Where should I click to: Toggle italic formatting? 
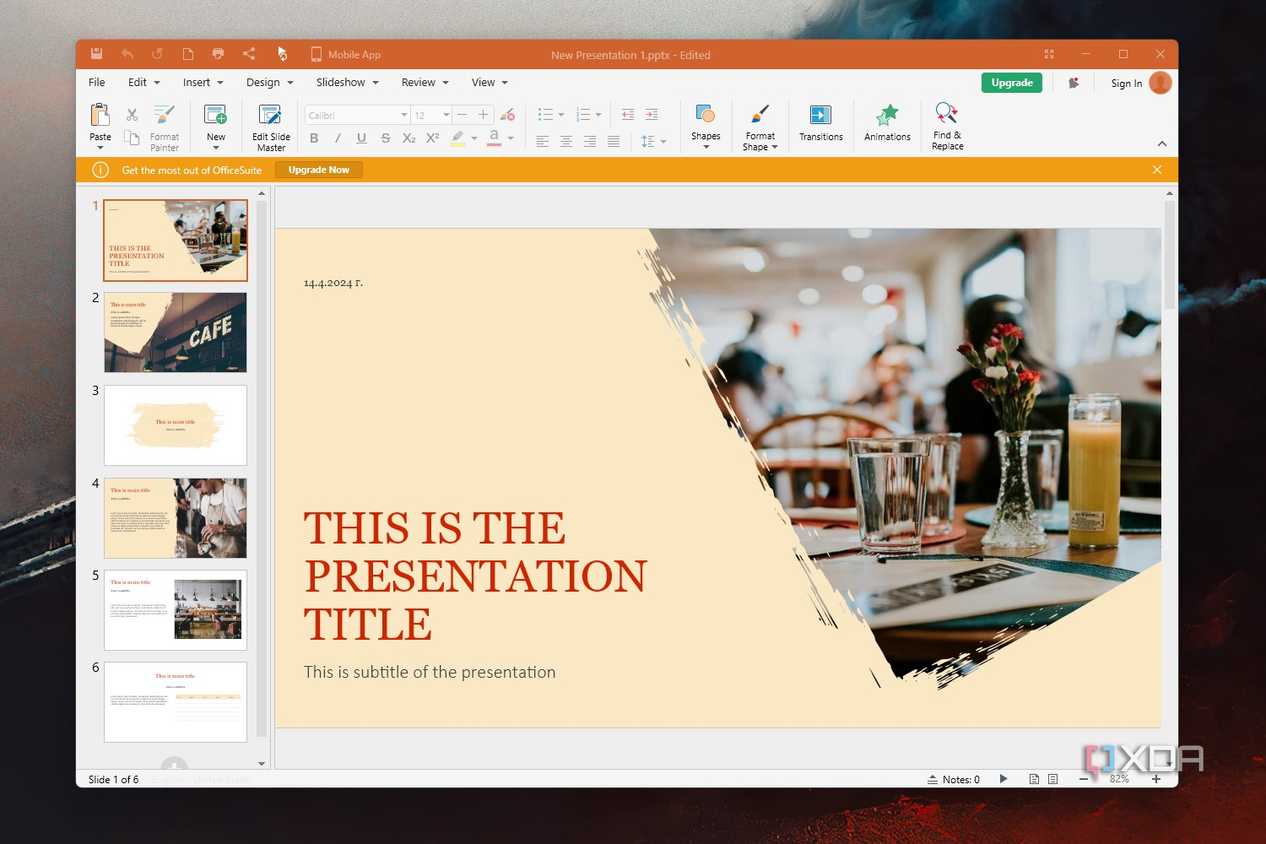[338, 139]
